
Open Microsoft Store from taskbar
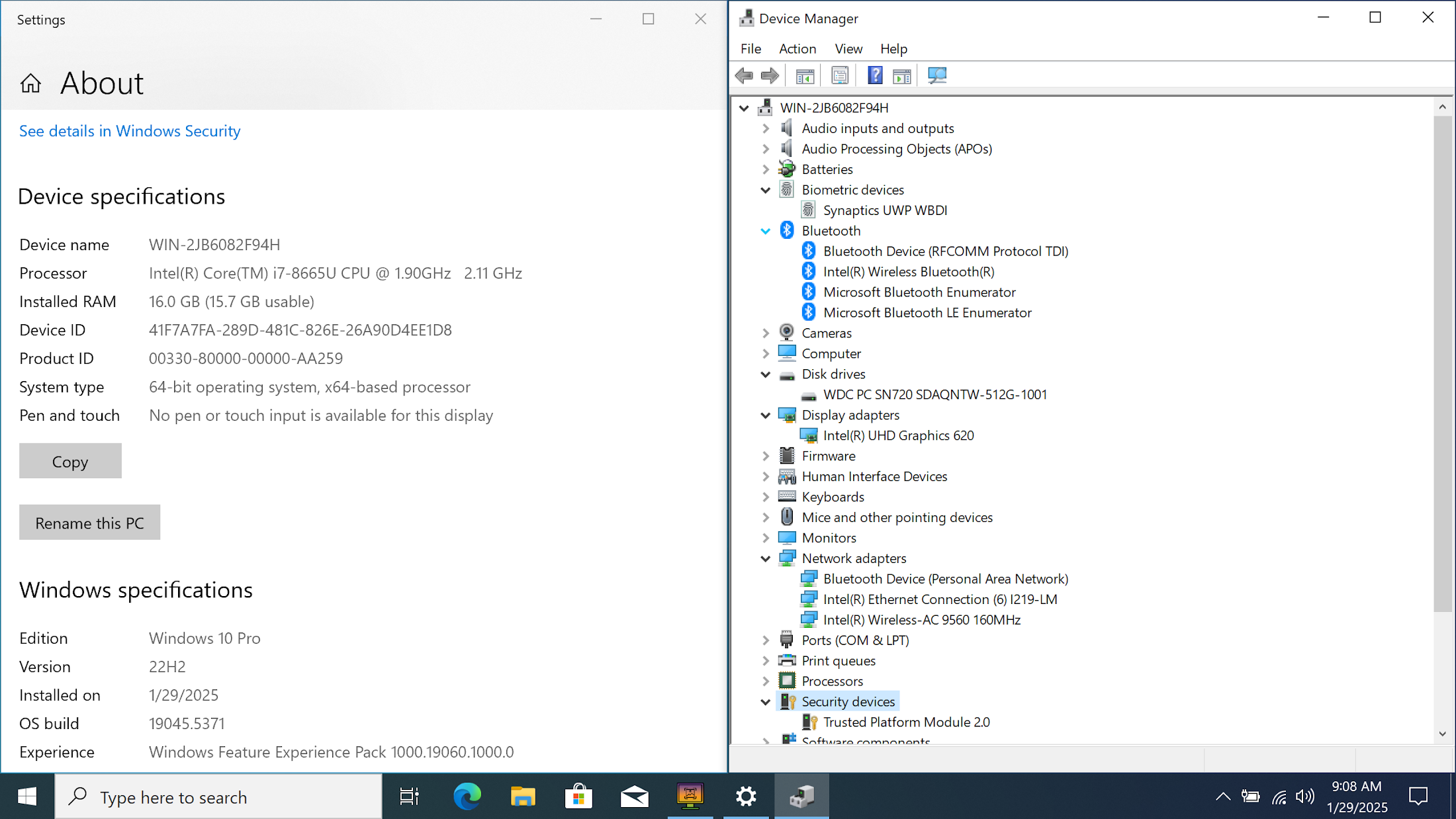click(x=578, y=797)
